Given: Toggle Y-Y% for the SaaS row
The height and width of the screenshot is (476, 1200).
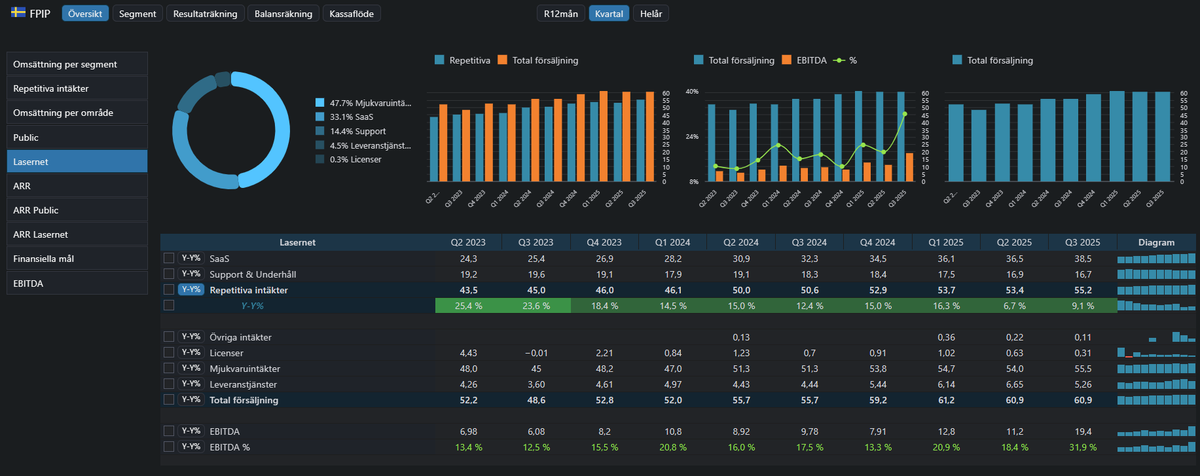Looking at the screenshot, I should click(x=191, y=258).
